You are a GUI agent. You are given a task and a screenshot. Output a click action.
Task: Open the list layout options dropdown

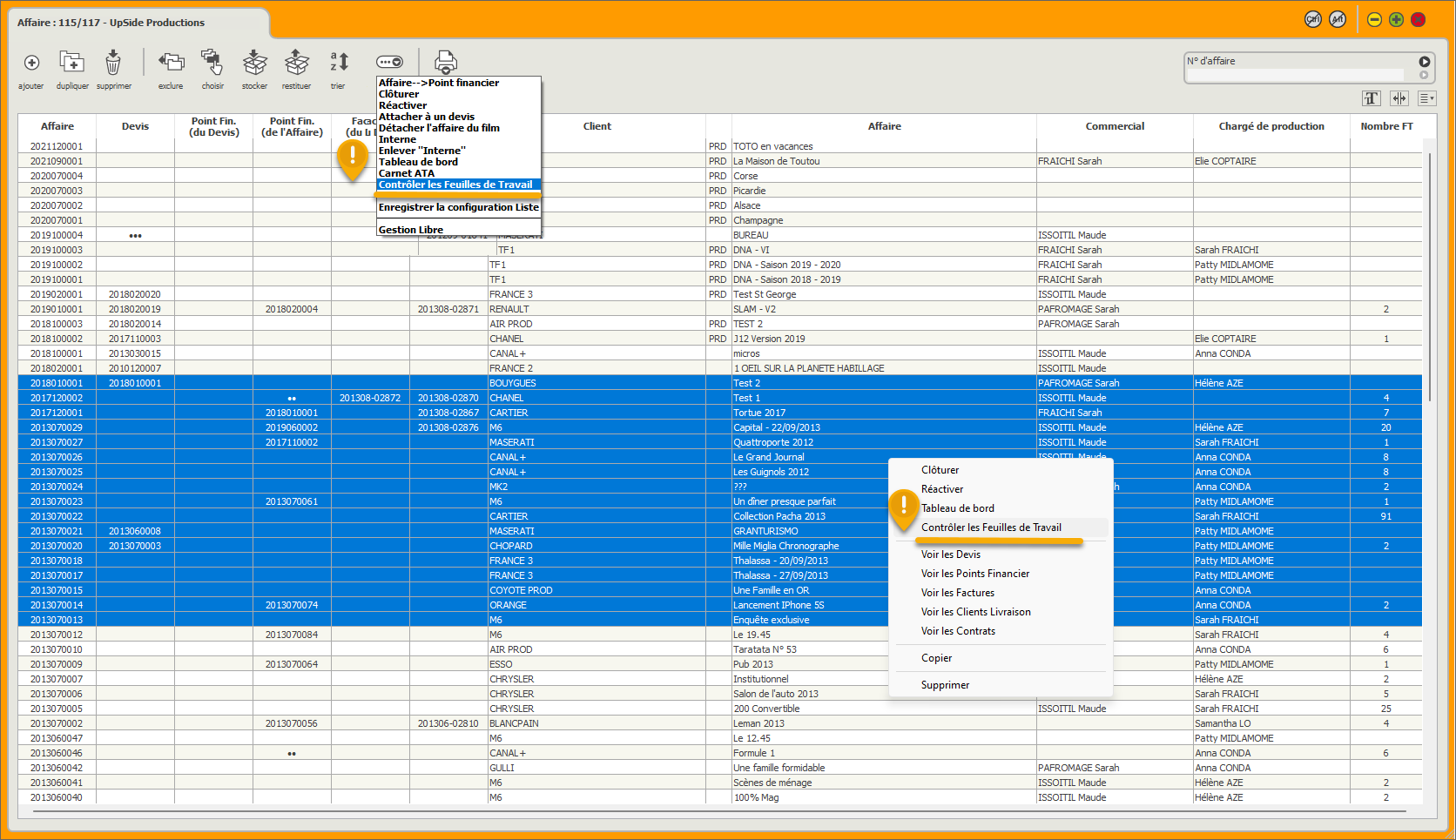coord(1426,98)
